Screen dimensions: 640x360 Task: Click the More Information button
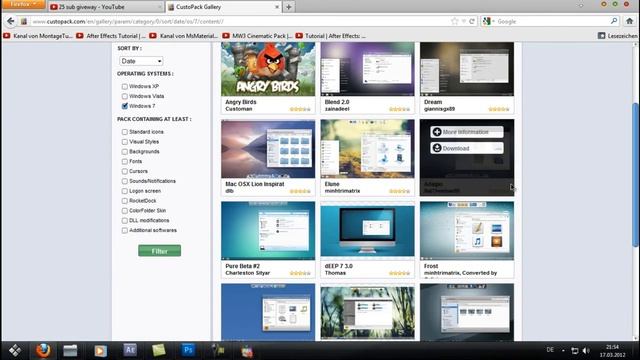[467, 132]
